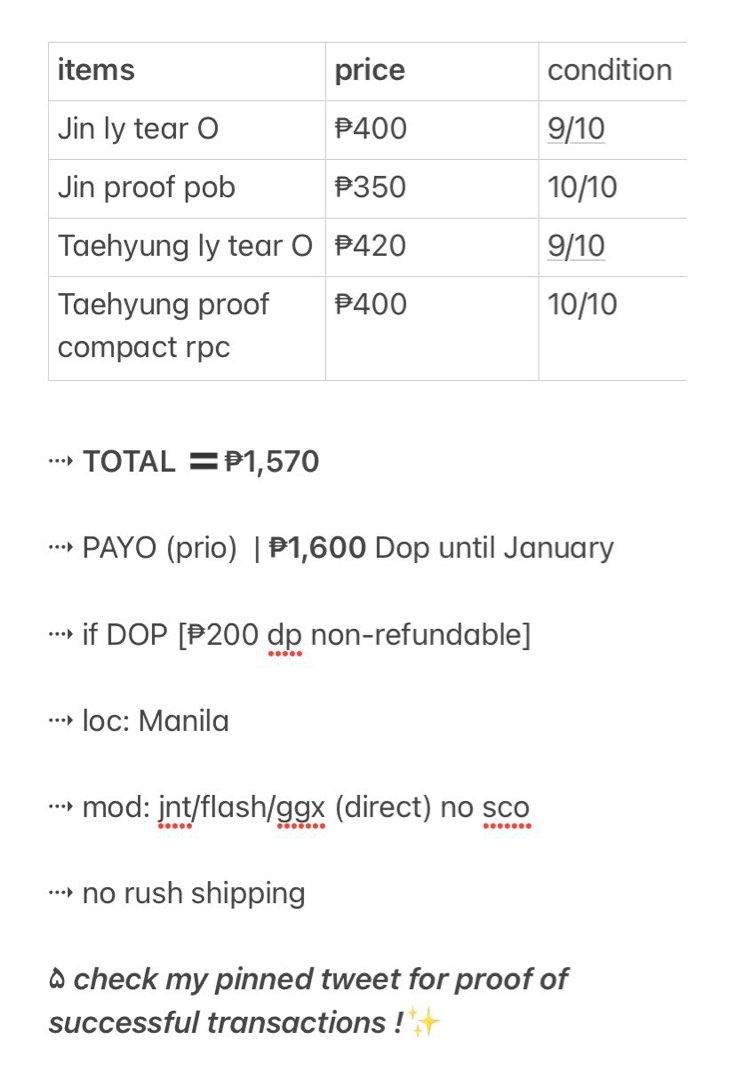736x1080 pixels.
Task: Select the 'Taehyung proof compact rpc' cell
Action: coord(187,328)
